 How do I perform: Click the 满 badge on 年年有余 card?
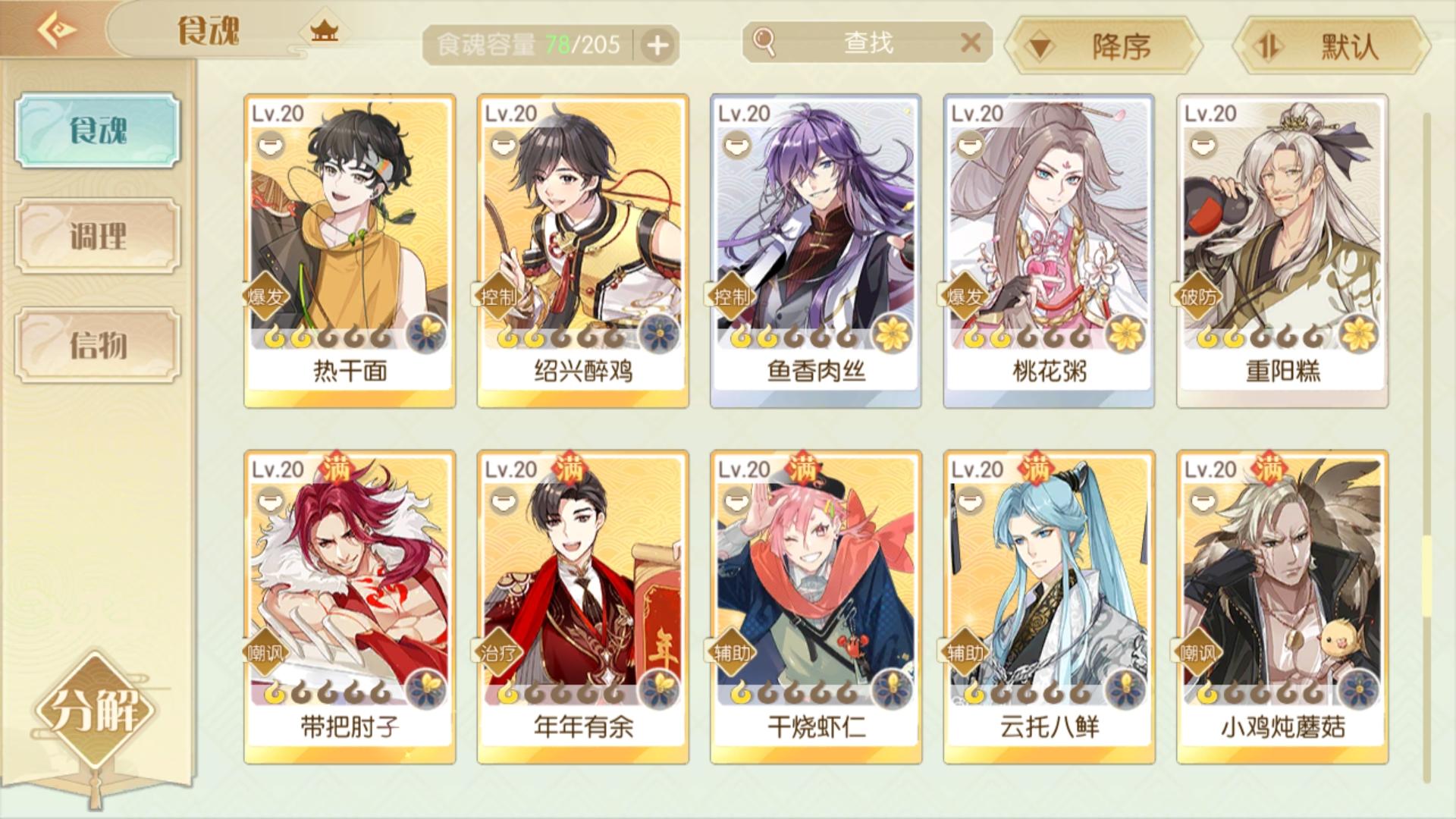pyautogui.click(x=570, y=469)
